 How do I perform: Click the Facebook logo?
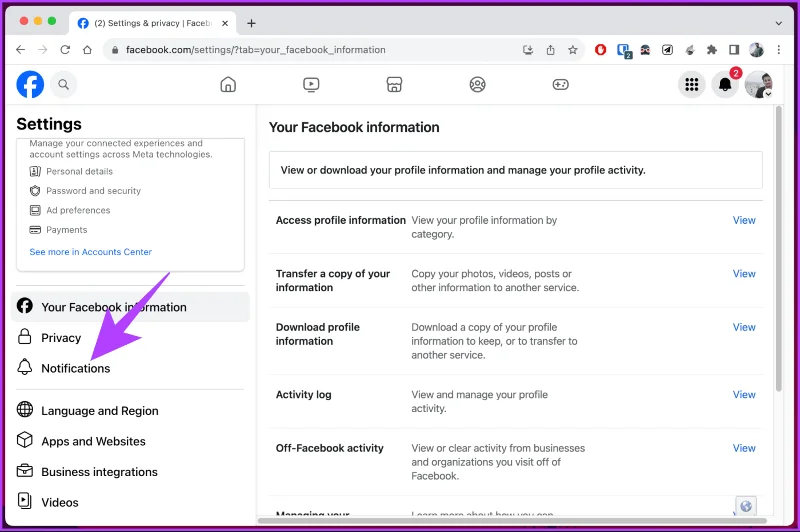point(30,84)
